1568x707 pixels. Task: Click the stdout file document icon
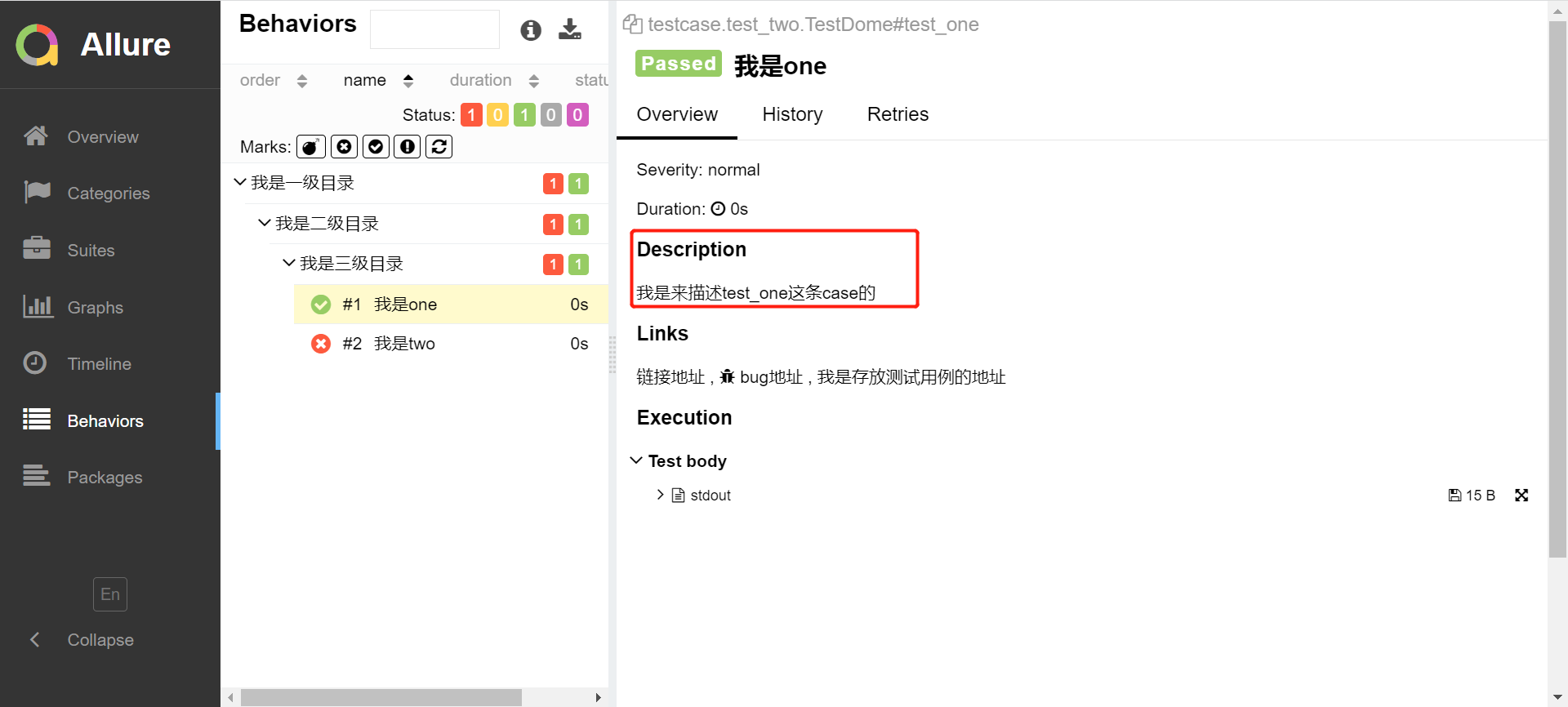click(678, 495)
